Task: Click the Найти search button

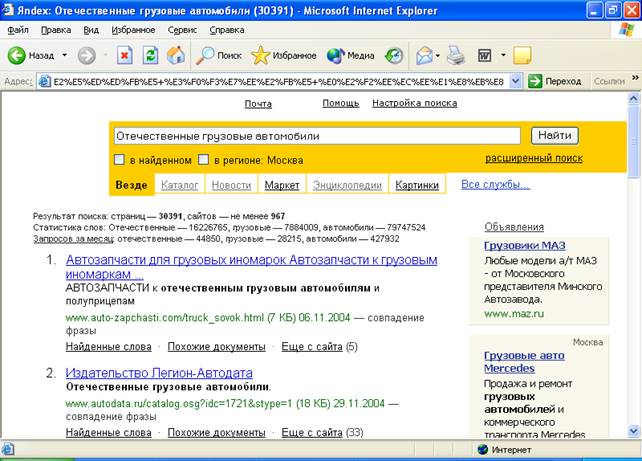Action: pos(553,136)
